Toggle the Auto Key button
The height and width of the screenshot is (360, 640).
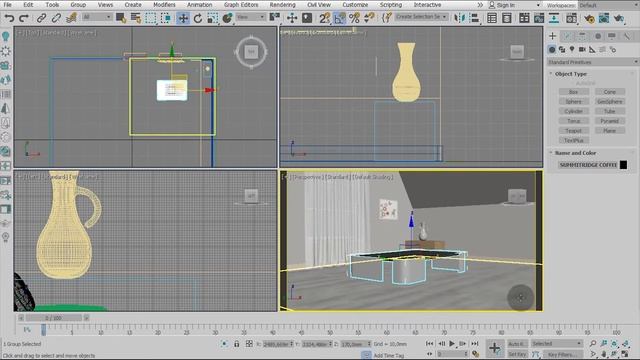[517, 344]
